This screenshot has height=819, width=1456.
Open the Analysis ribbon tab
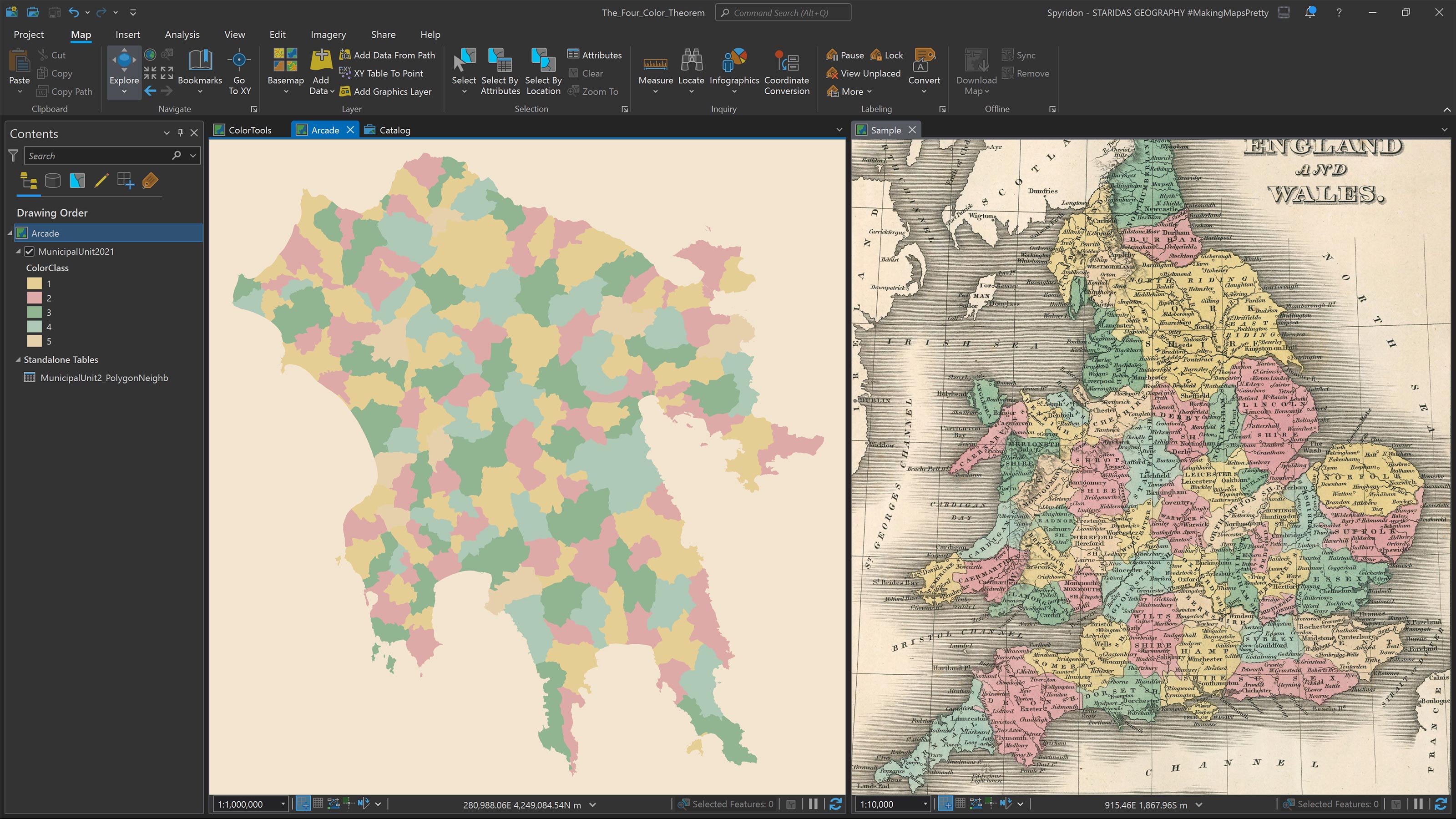click(182, 34)
